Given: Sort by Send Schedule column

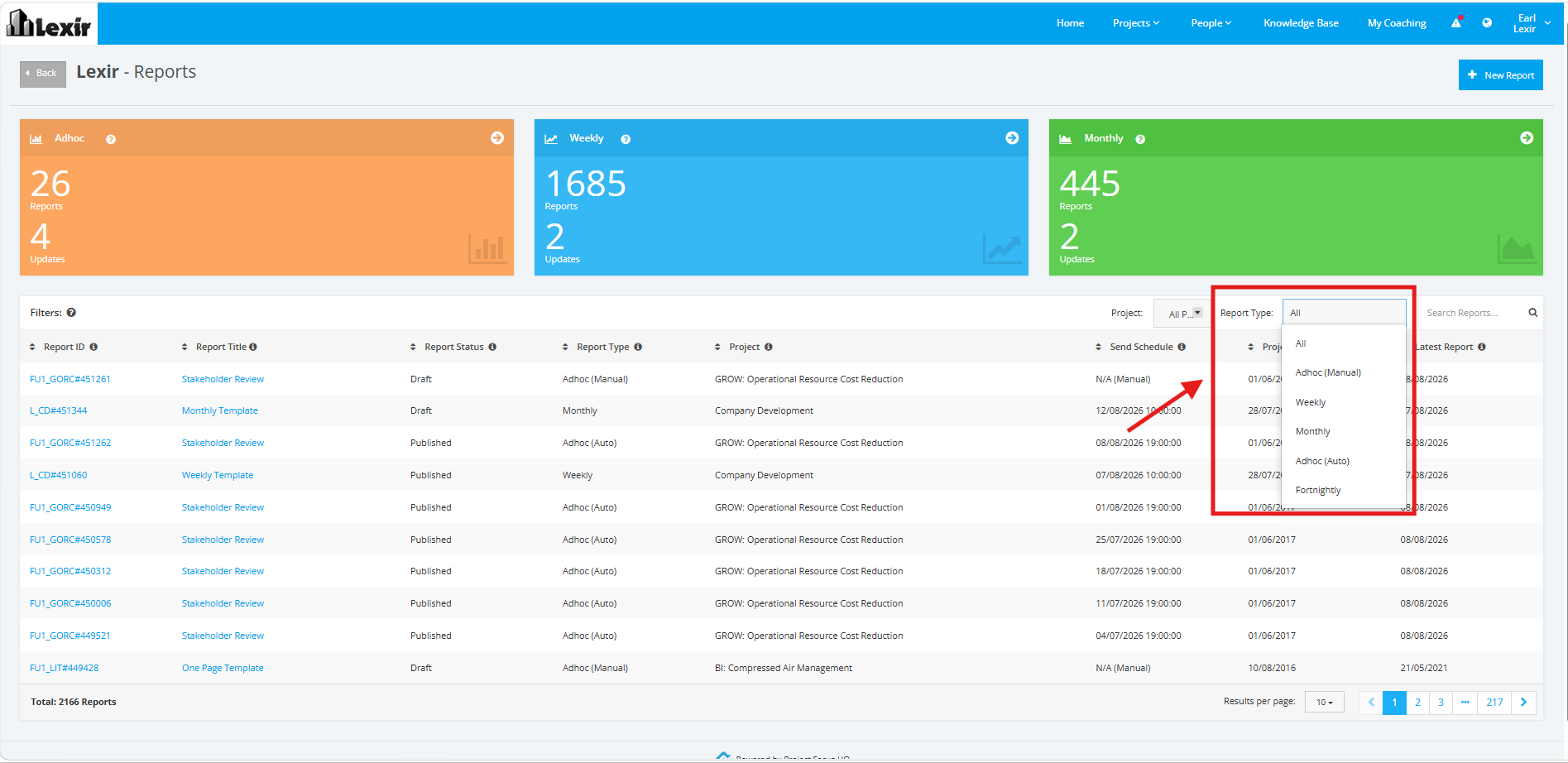Looking at the screenshot, I should coord(1140,347).
